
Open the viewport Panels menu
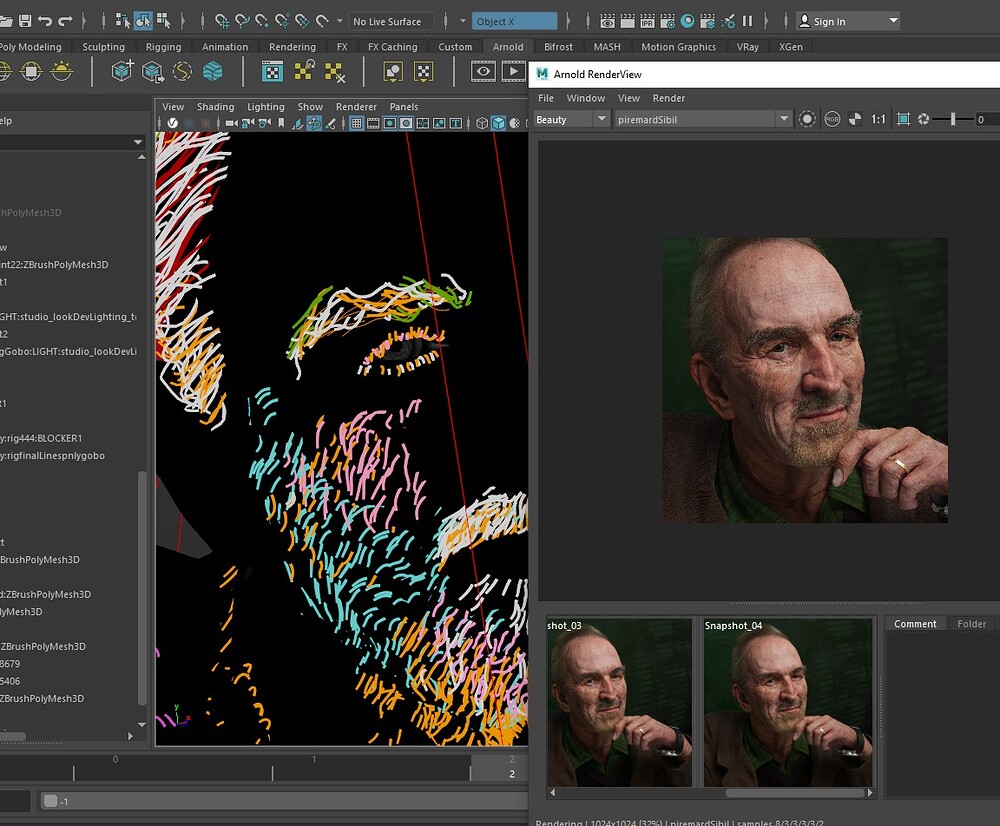[404, 107]
